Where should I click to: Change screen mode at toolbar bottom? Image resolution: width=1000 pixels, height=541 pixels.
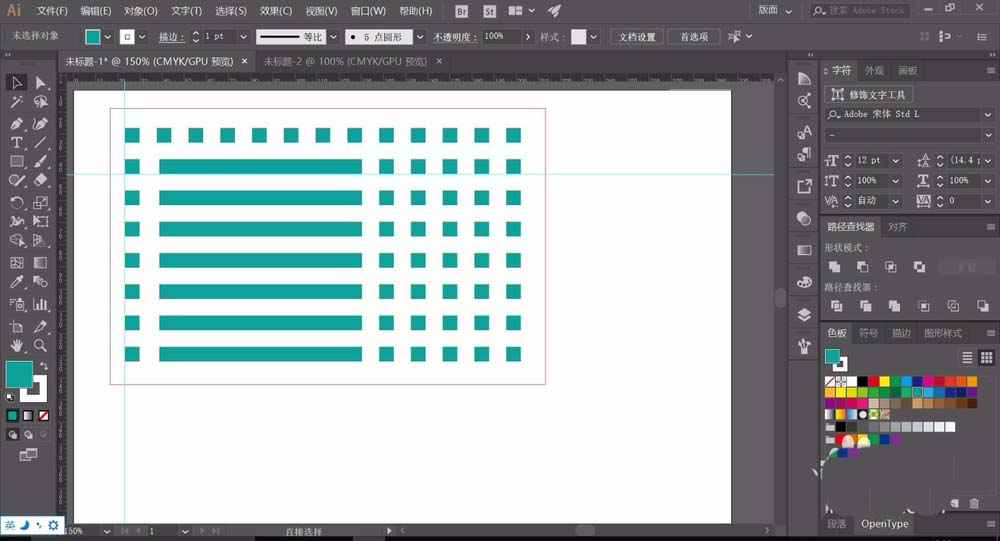[28, 455]
